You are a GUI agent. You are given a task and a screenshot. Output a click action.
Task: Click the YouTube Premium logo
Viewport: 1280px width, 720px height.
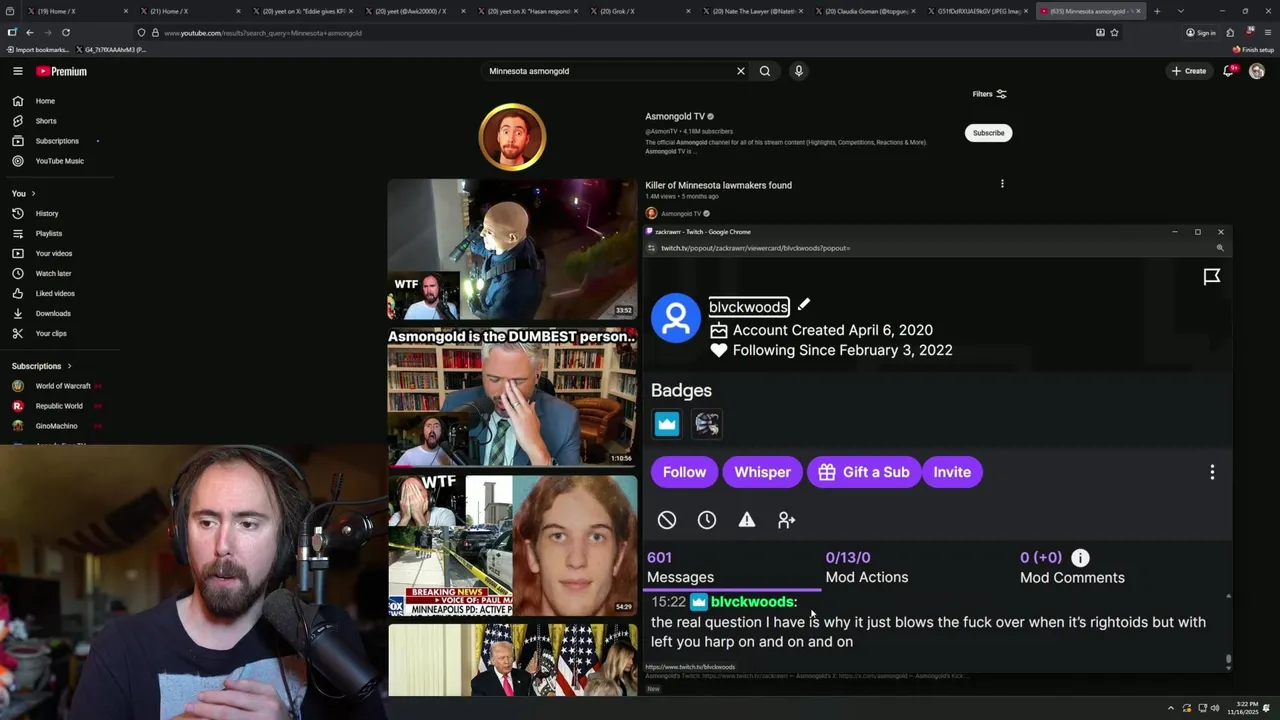[x=62, y=71]
